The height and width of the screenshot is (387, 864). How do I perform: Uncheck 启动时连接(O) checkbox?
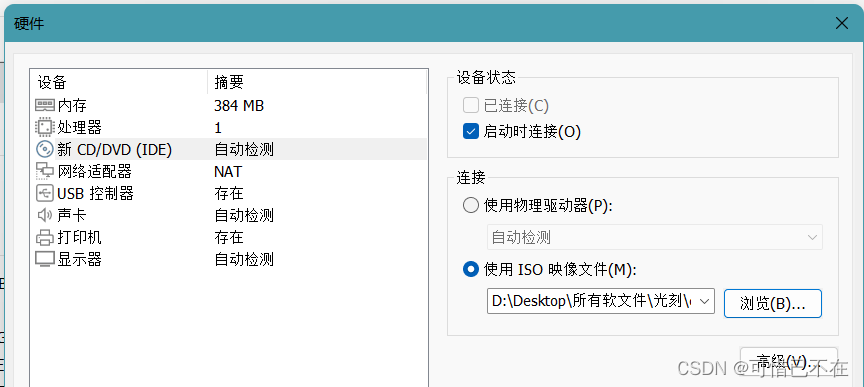(x=471, y=132)
